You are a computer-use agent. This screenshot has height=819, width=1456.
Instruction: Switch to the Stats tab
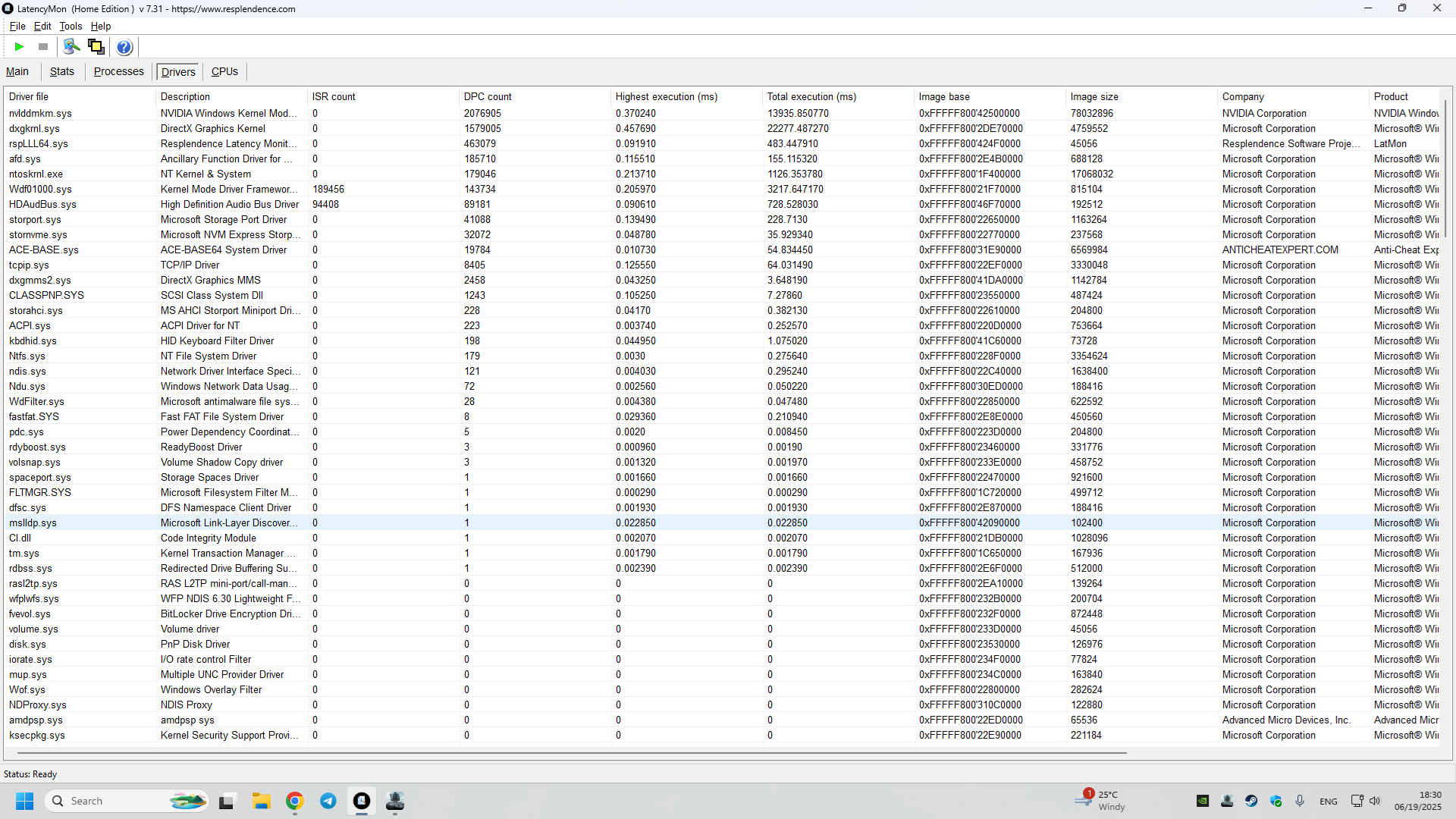tap(62, 71)
